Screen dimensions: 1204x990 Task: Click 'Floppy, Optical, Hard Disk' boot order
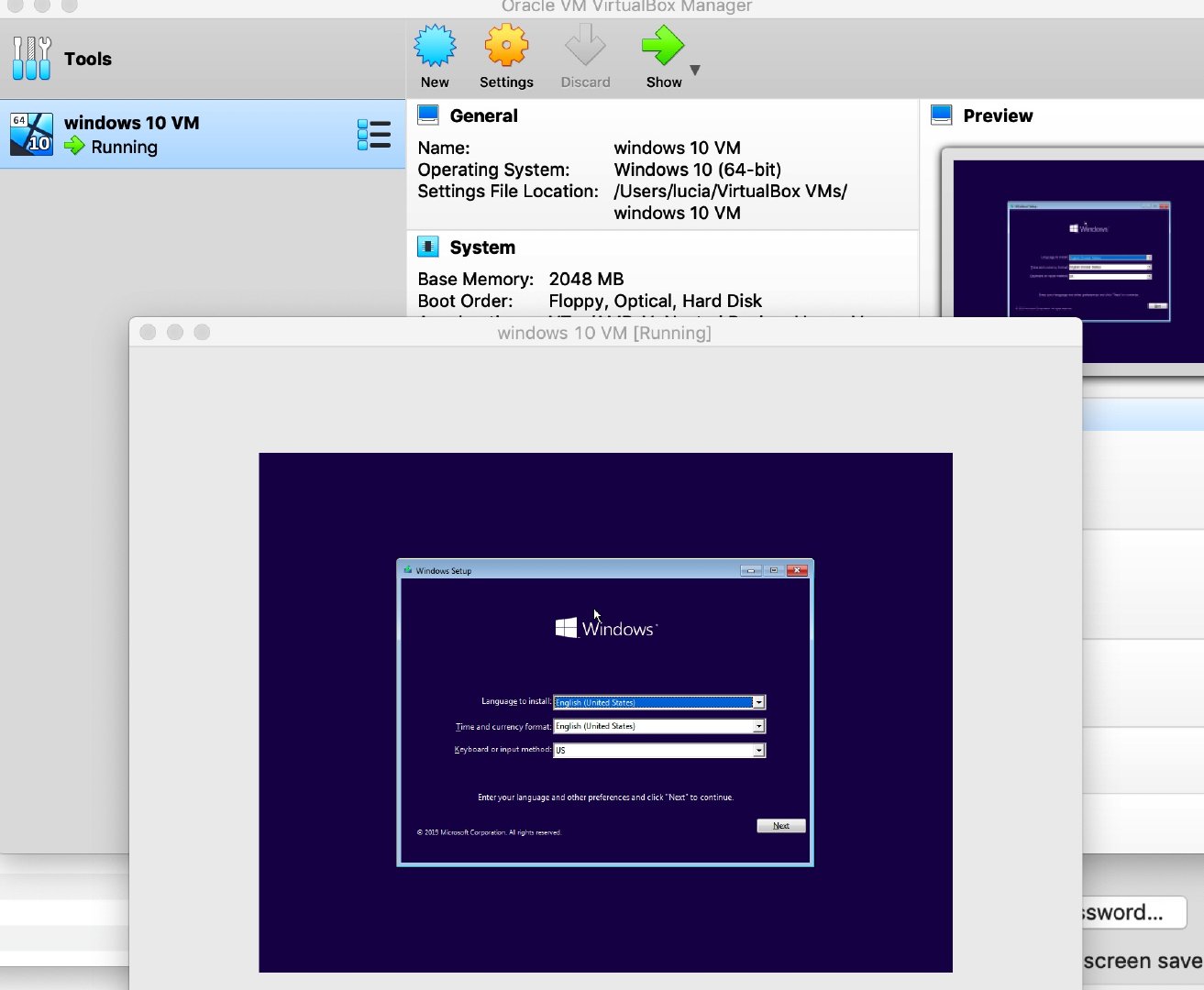[x=656, y=301]
